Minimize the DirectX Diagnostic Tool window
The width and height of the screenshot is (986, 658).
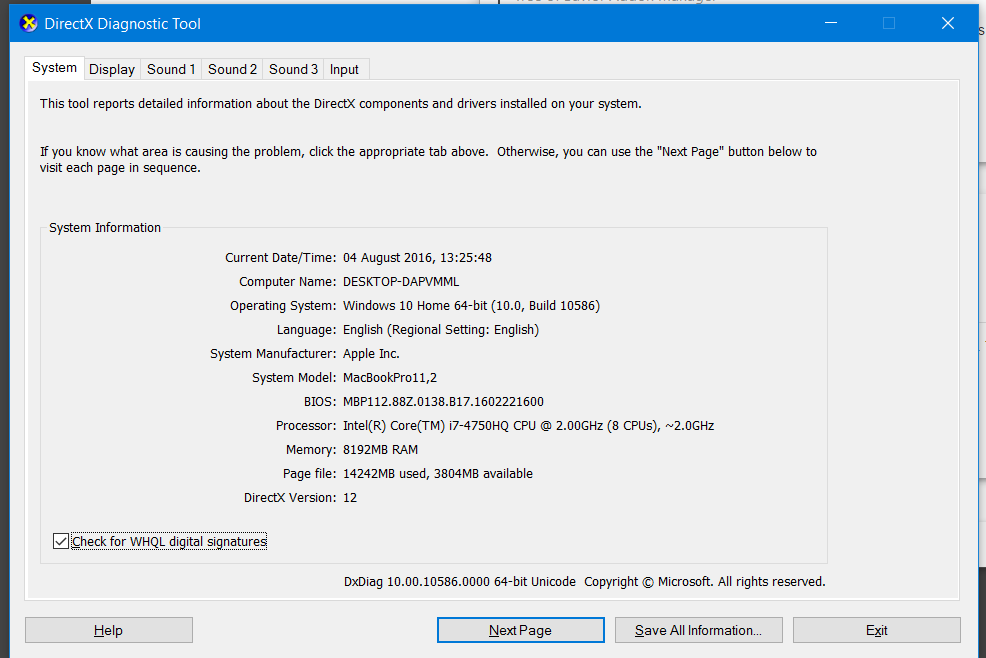[x=829, y=23]
